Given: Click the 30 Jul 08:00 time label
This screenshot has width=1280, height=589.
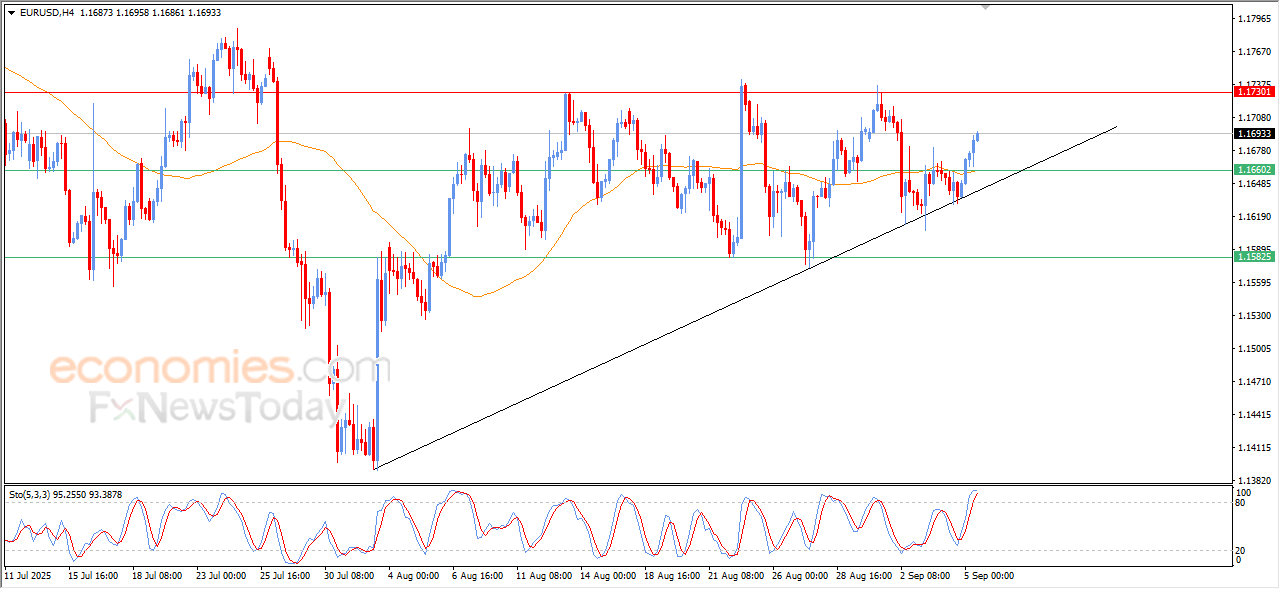Looking at the screenshot, I should tap(349, 576).
